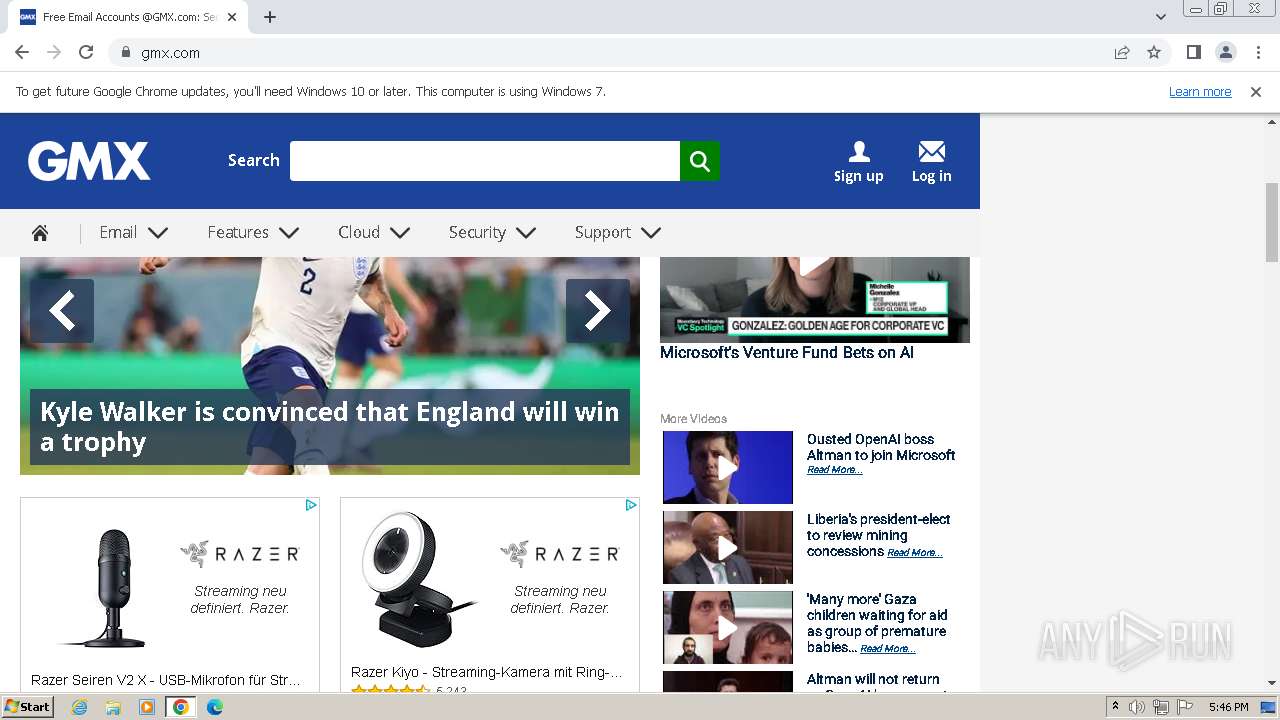Play the Gaza children video thumbnail

click(x=728, y=627)
